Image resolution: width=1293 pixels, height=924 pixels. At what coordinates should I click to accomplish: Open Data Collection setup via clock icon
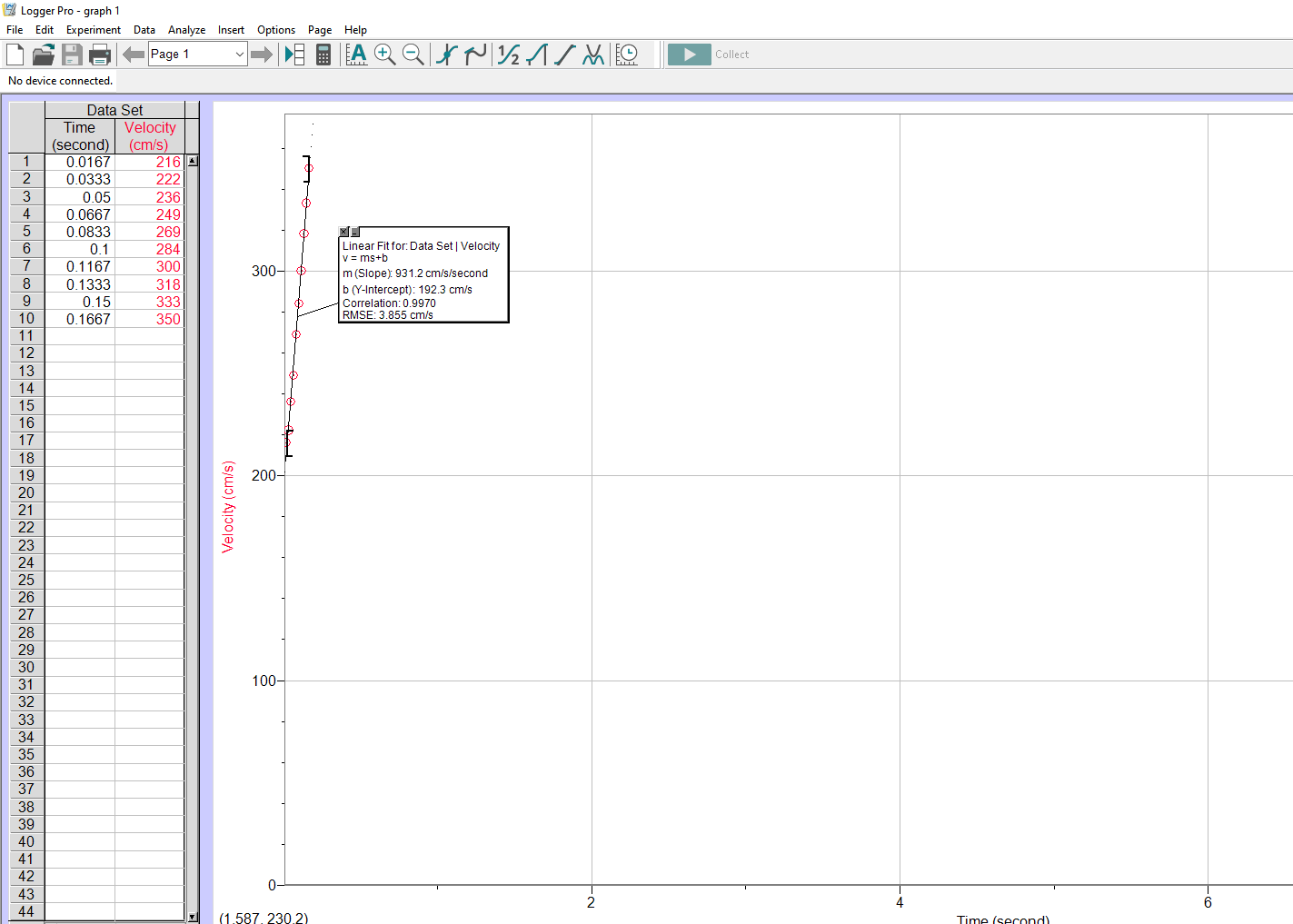click(627, 54)
